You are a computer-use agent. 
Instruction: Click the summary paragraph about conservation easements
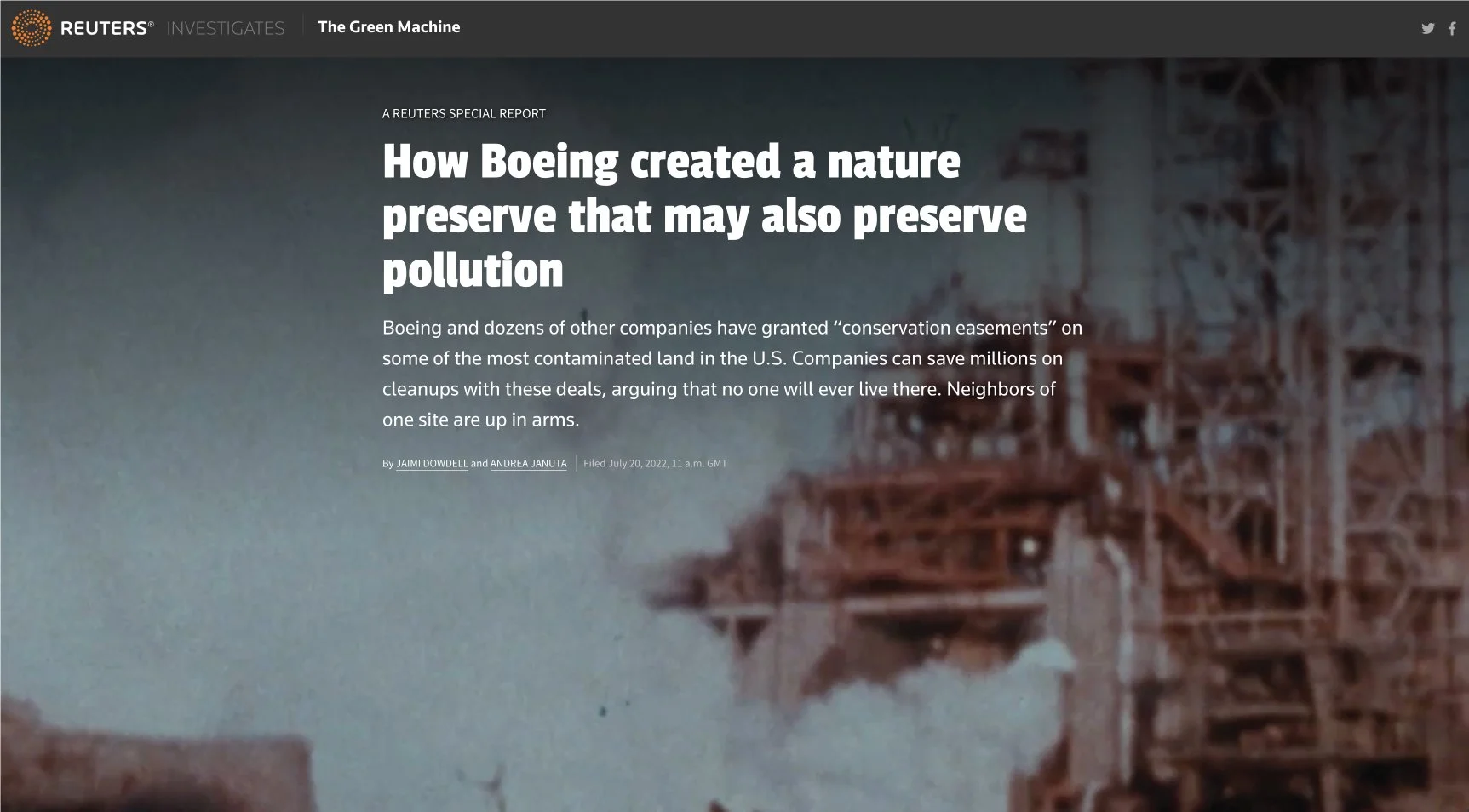point(732,374)
